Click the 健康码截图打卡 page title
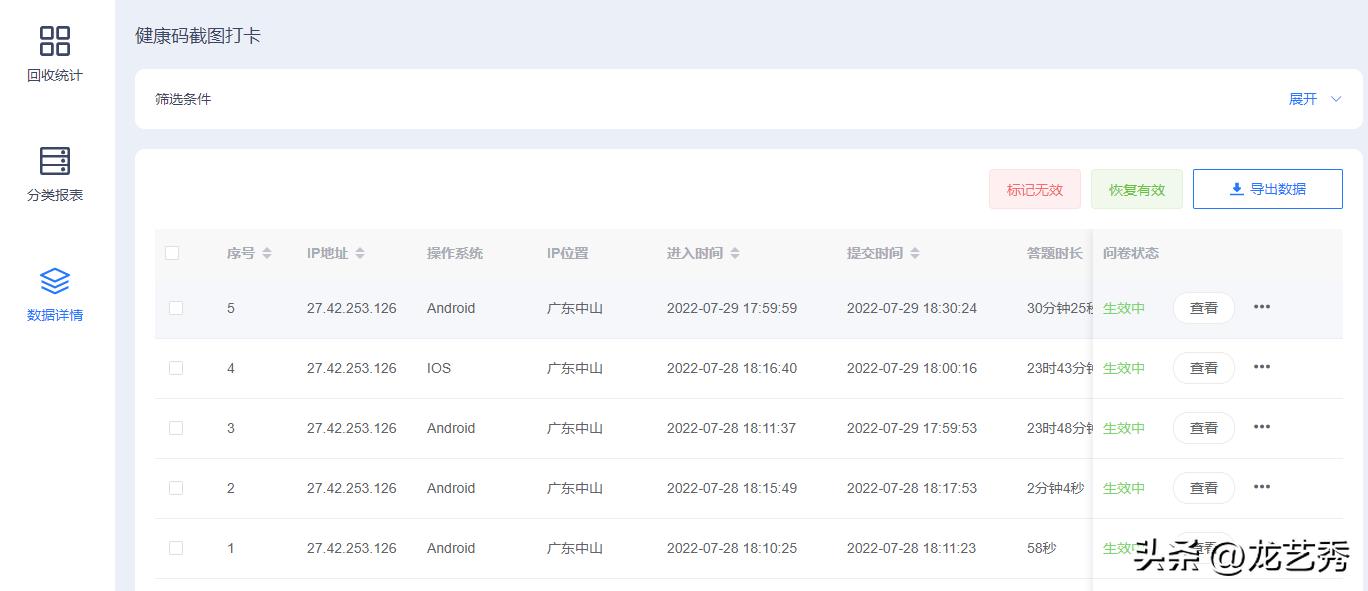 tap(198, 35)
